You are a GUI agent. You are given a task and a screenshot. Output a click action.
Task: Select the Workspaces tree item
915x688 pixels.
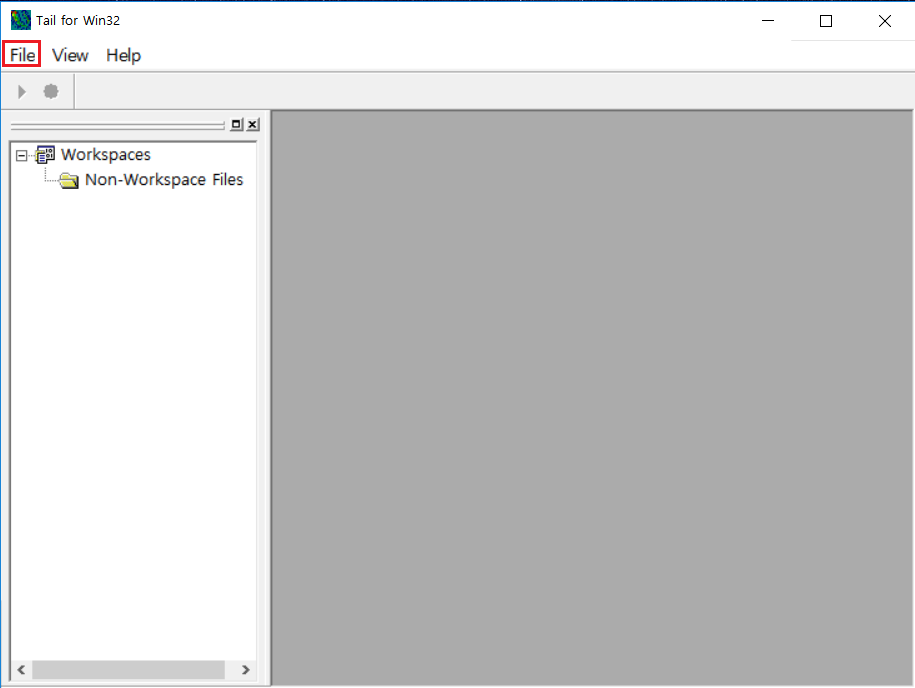click(x=106, y=155)
